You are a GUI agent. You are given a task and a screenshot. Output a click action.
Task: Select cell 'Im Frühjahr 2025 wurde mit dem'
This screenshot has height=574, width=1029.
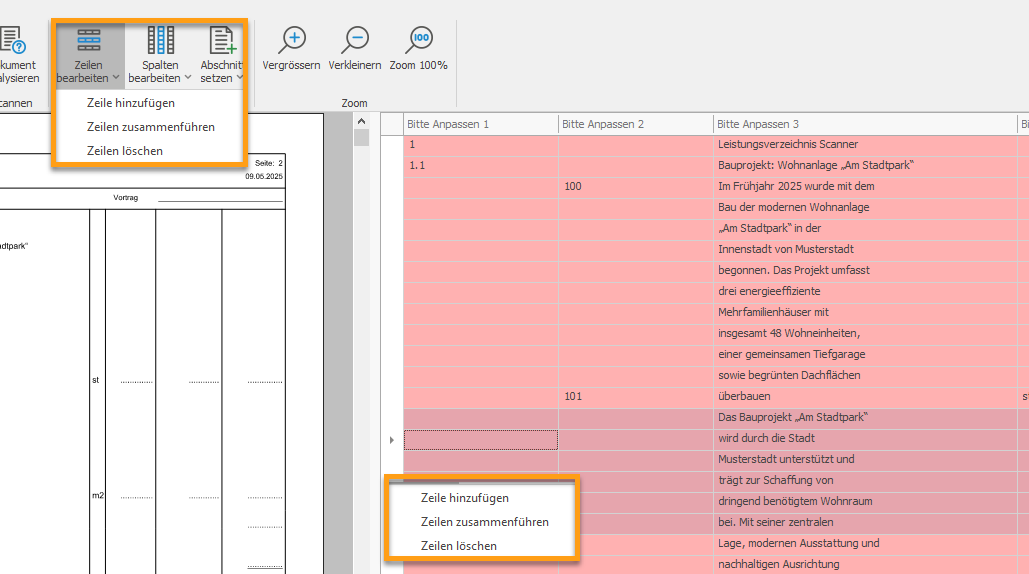pos(865,186)
